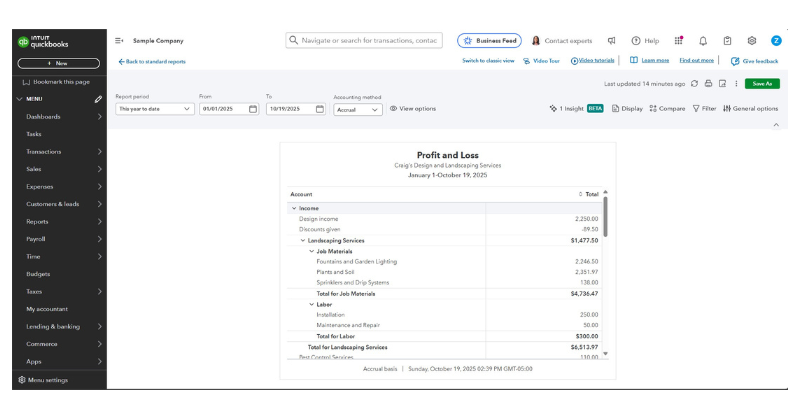This screenshot has width=800, height=419.
Task: Collapse the Income section in report
Action: 294,208
